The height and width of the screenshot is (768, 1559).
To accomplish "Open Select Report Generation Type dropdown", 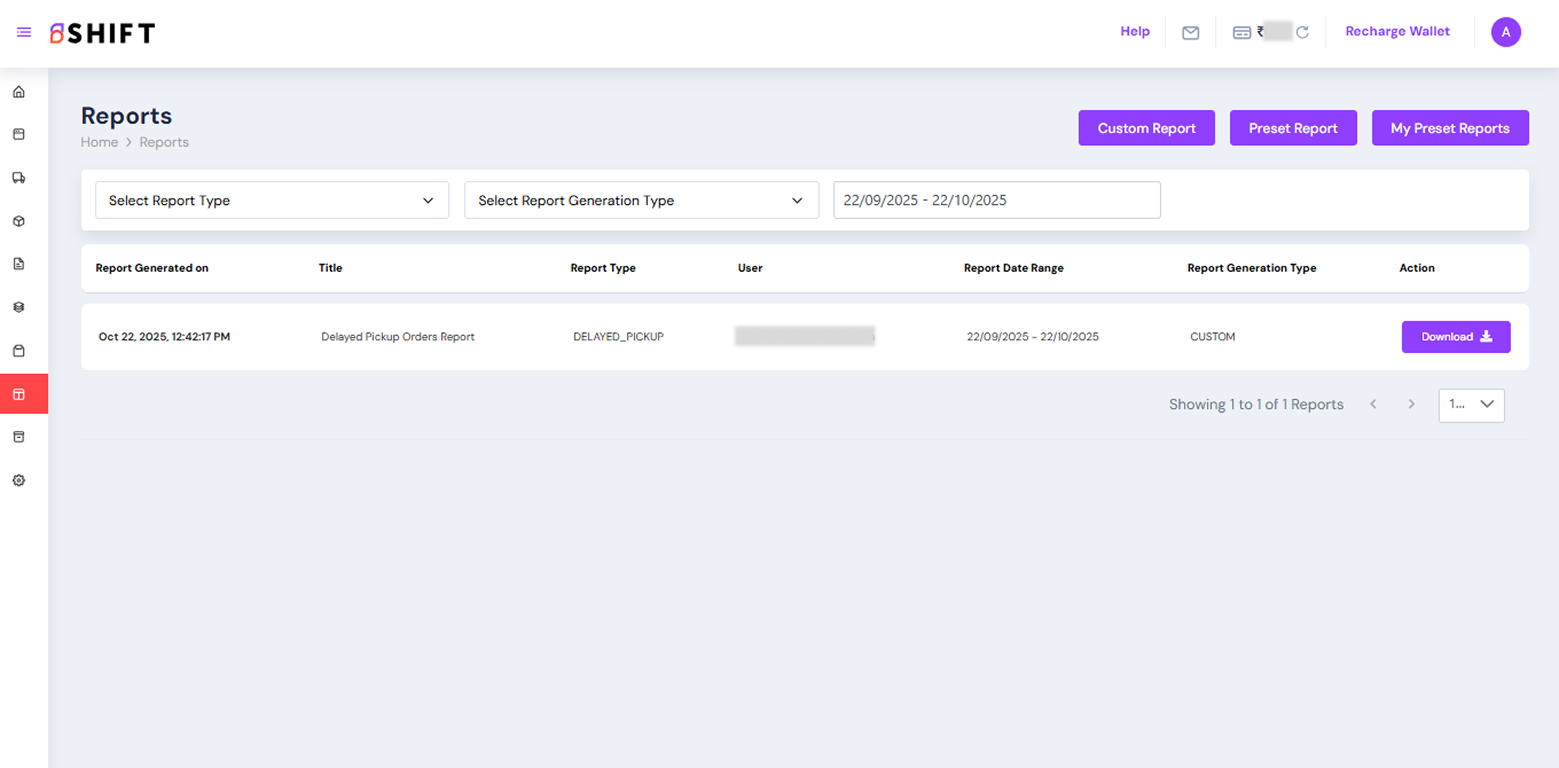I will pos(641,200).
